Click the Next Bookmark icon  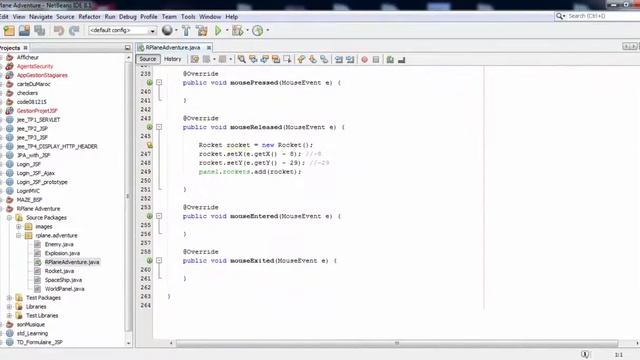coord(313,60)
